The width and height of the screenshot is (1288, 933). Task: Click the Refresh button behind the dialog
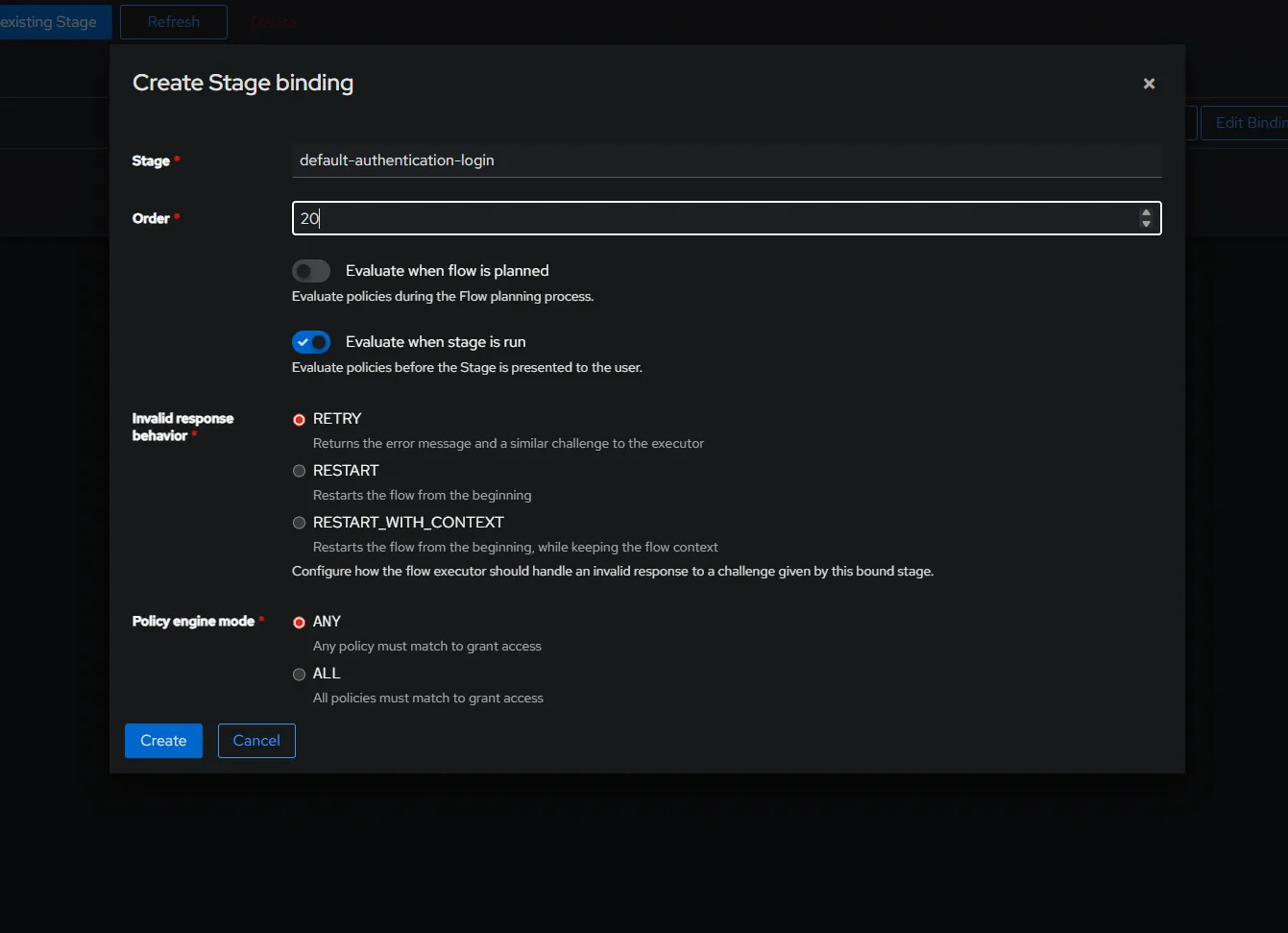click(174, 22)
